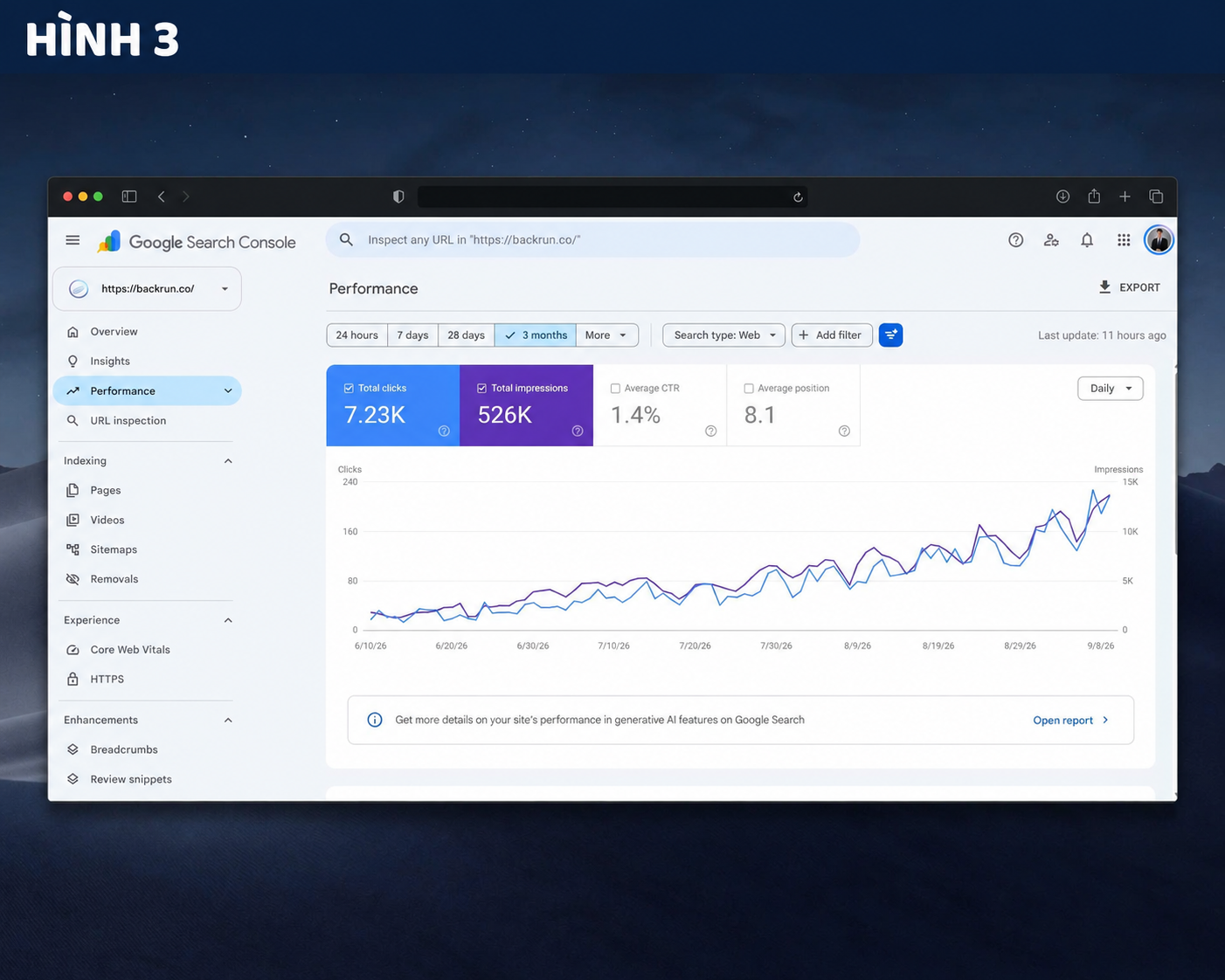The height and width of the screenshot is (980, 1225).
Task: Collapse the Experience section
Action: 228,620
